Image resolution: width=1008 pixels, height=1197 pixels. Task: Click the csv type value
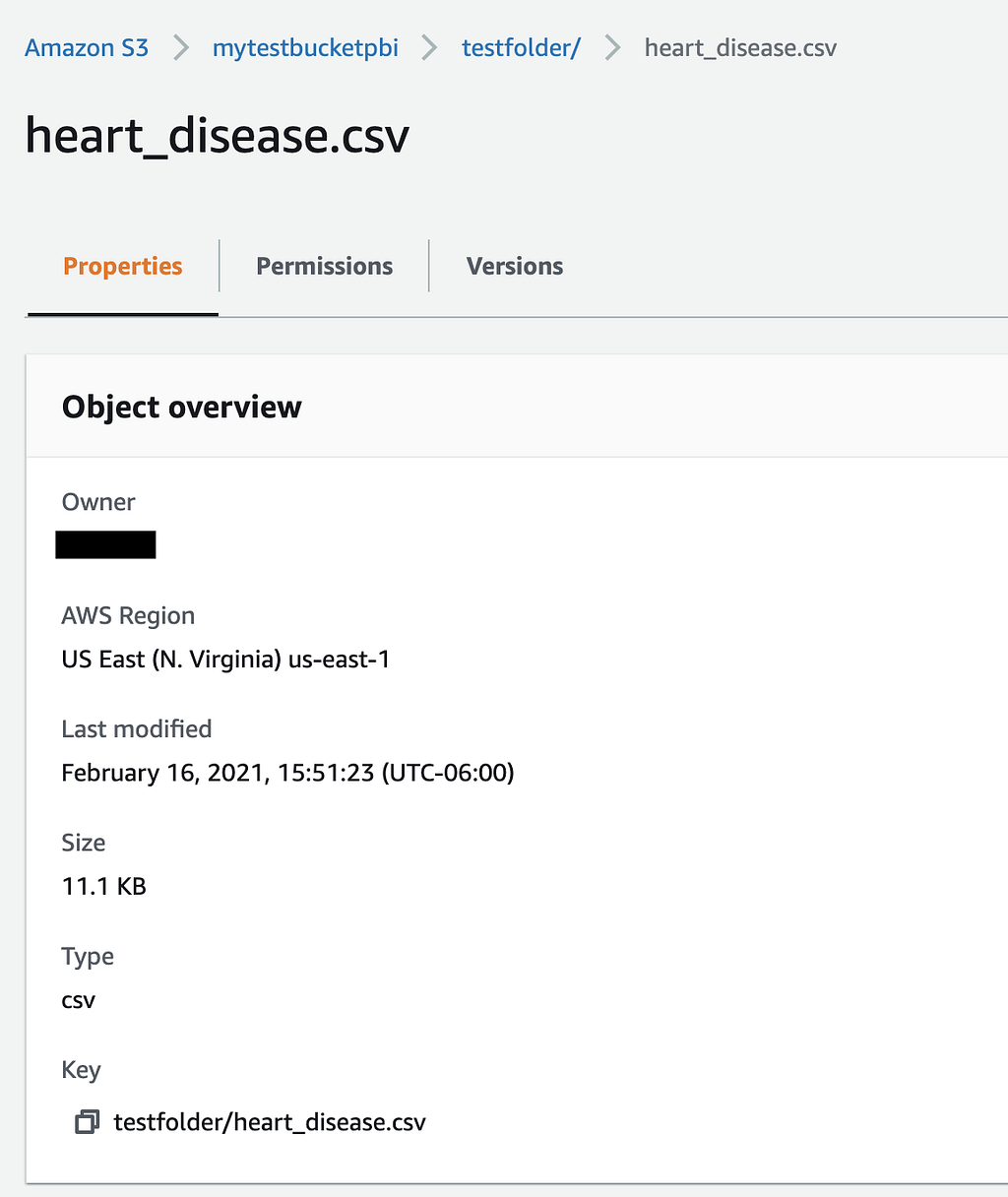[79, 1000]
